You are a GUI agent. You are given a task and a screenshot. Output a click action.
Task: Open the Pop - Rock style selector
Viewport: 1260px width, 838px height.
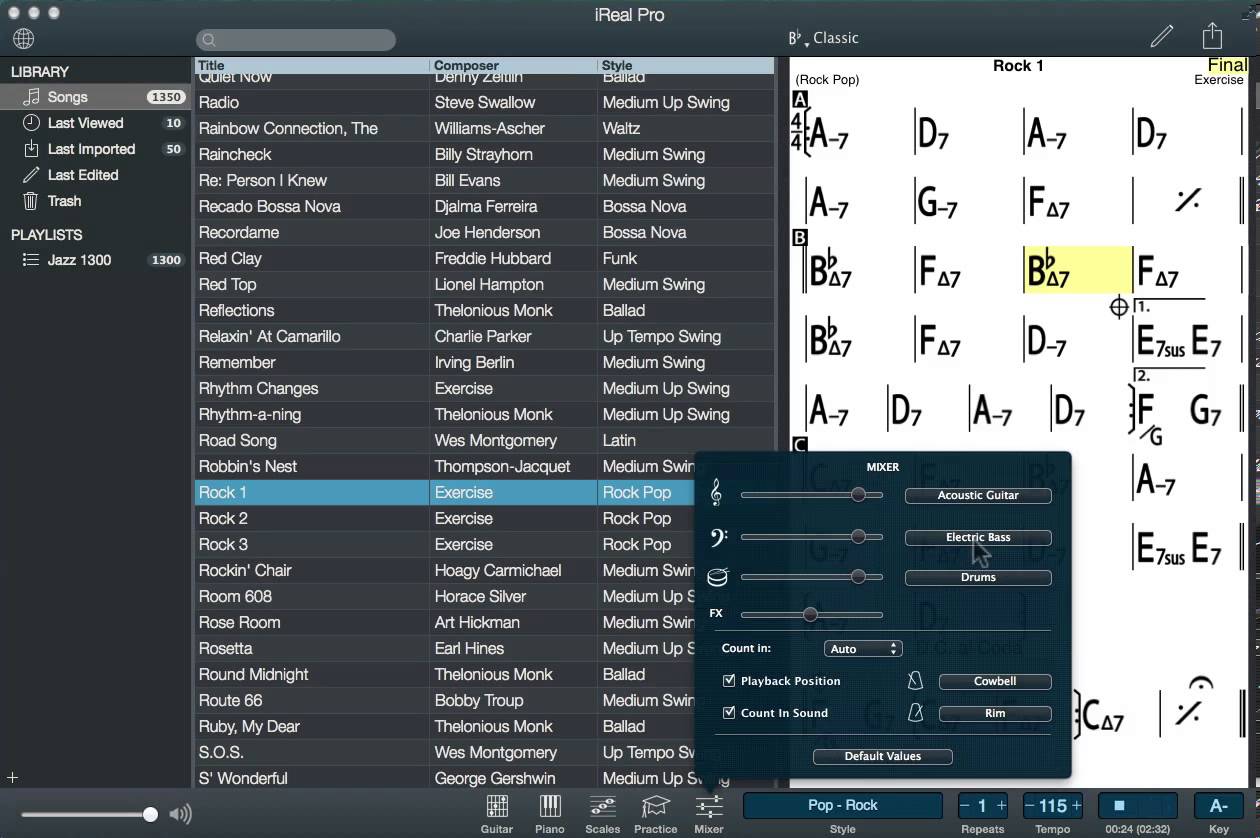pyautogui.click(x=843, y=805)
